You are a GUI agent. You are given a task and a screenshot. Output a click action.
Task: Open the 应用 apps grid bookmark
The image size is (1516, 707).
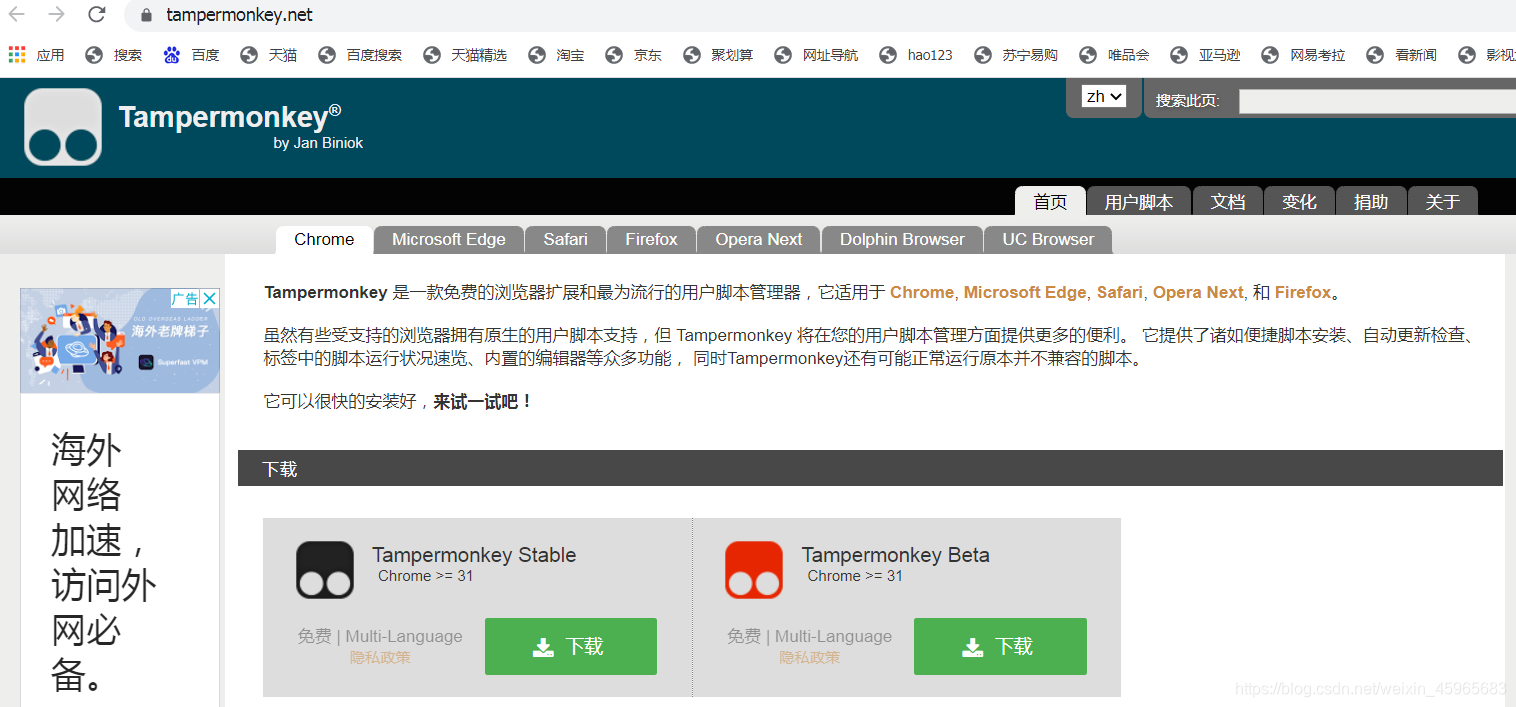point(37,55)
